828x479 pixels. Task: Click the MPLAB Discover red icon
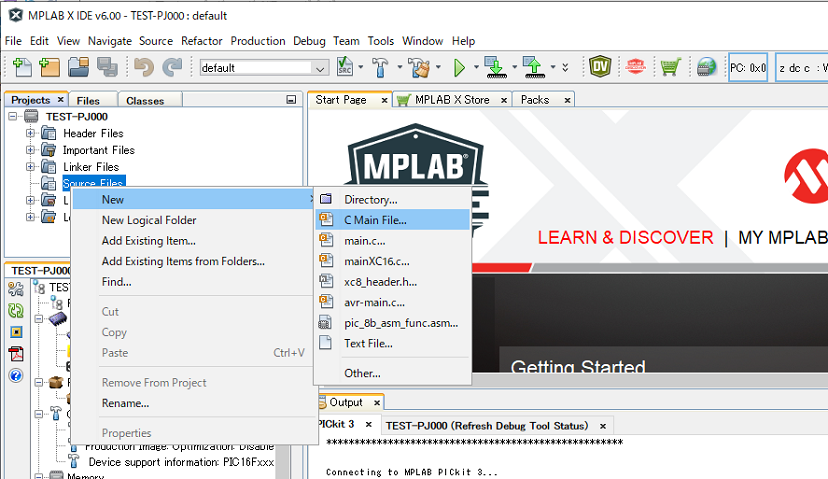[635, 67]
